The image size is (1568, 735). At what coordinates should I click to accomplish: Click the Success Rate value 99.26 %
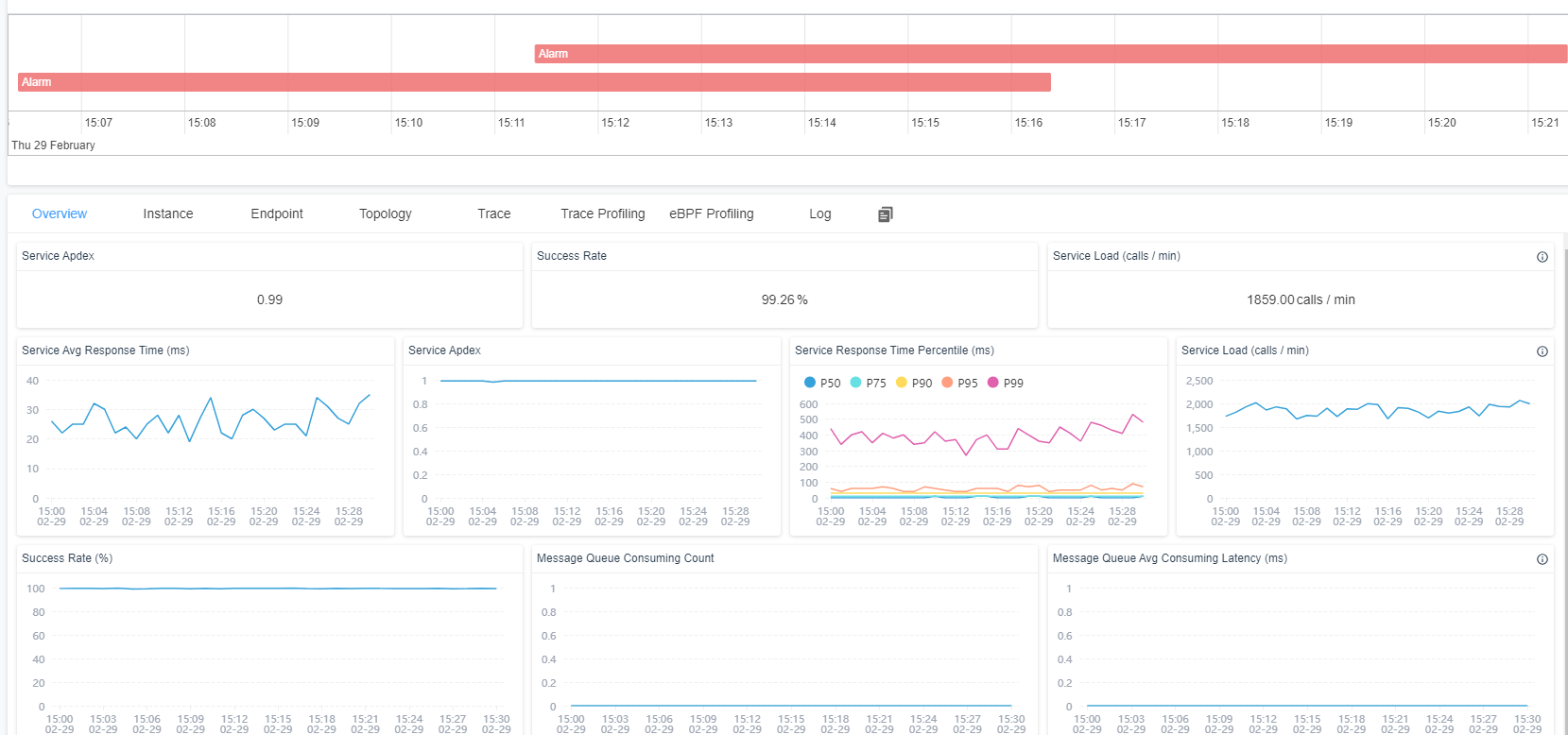click(784, 299)
